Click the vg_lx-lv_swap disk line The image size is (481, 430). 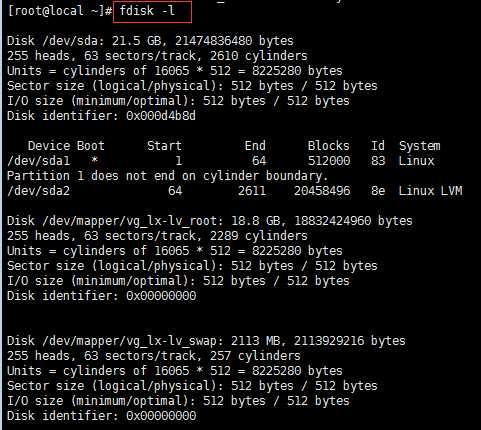point(206,341)
